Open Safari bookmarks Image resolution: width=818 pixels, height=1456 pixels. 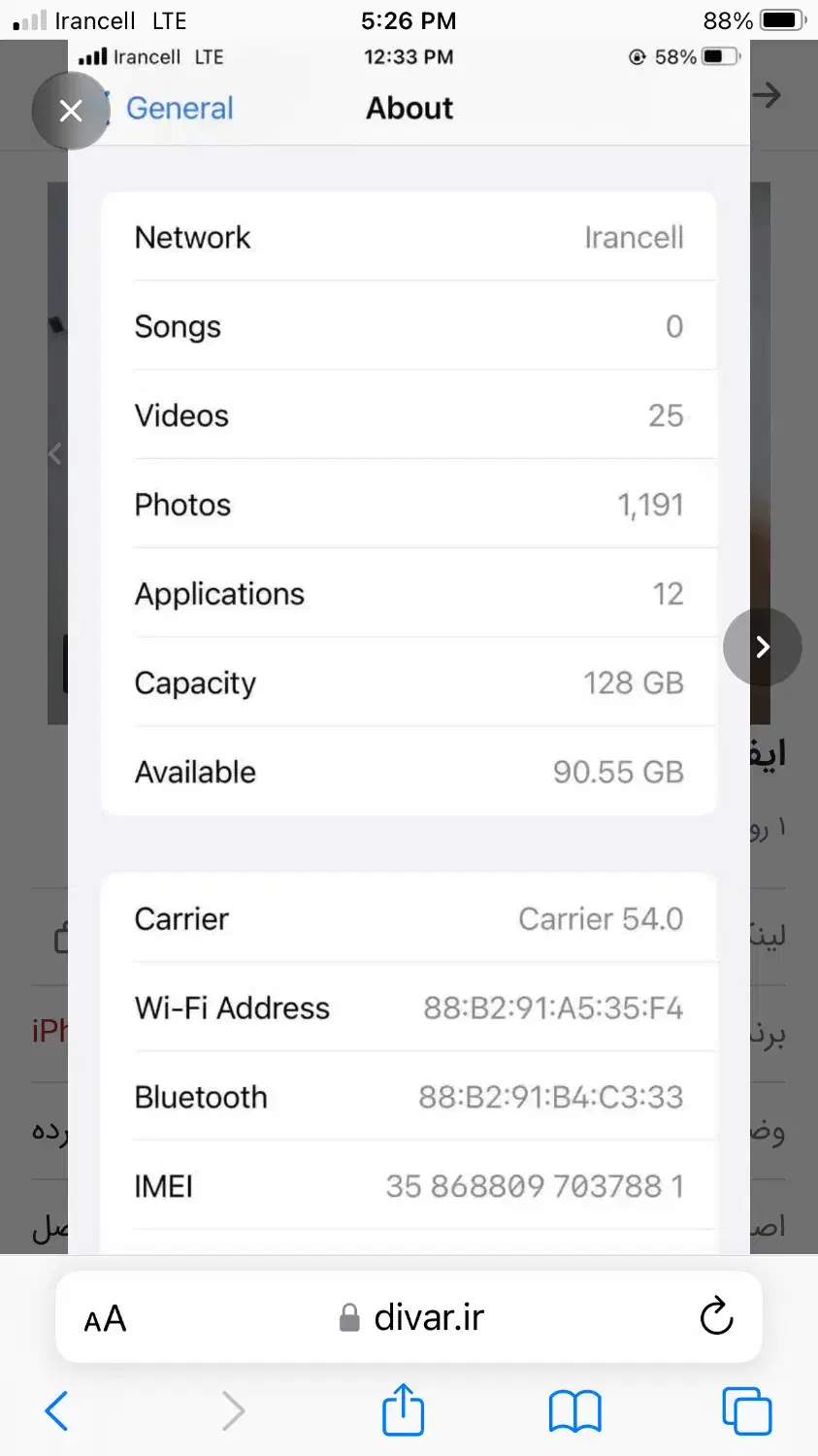coord(575,1411)
